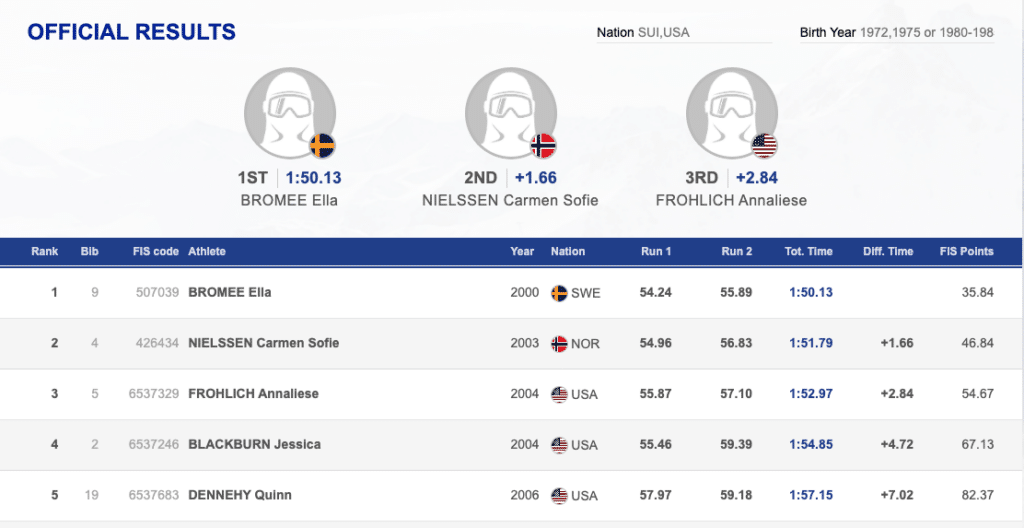Screen dimensions: 1024x528
Task: Sort by the FIS Points column header
Action: [966, 251]
